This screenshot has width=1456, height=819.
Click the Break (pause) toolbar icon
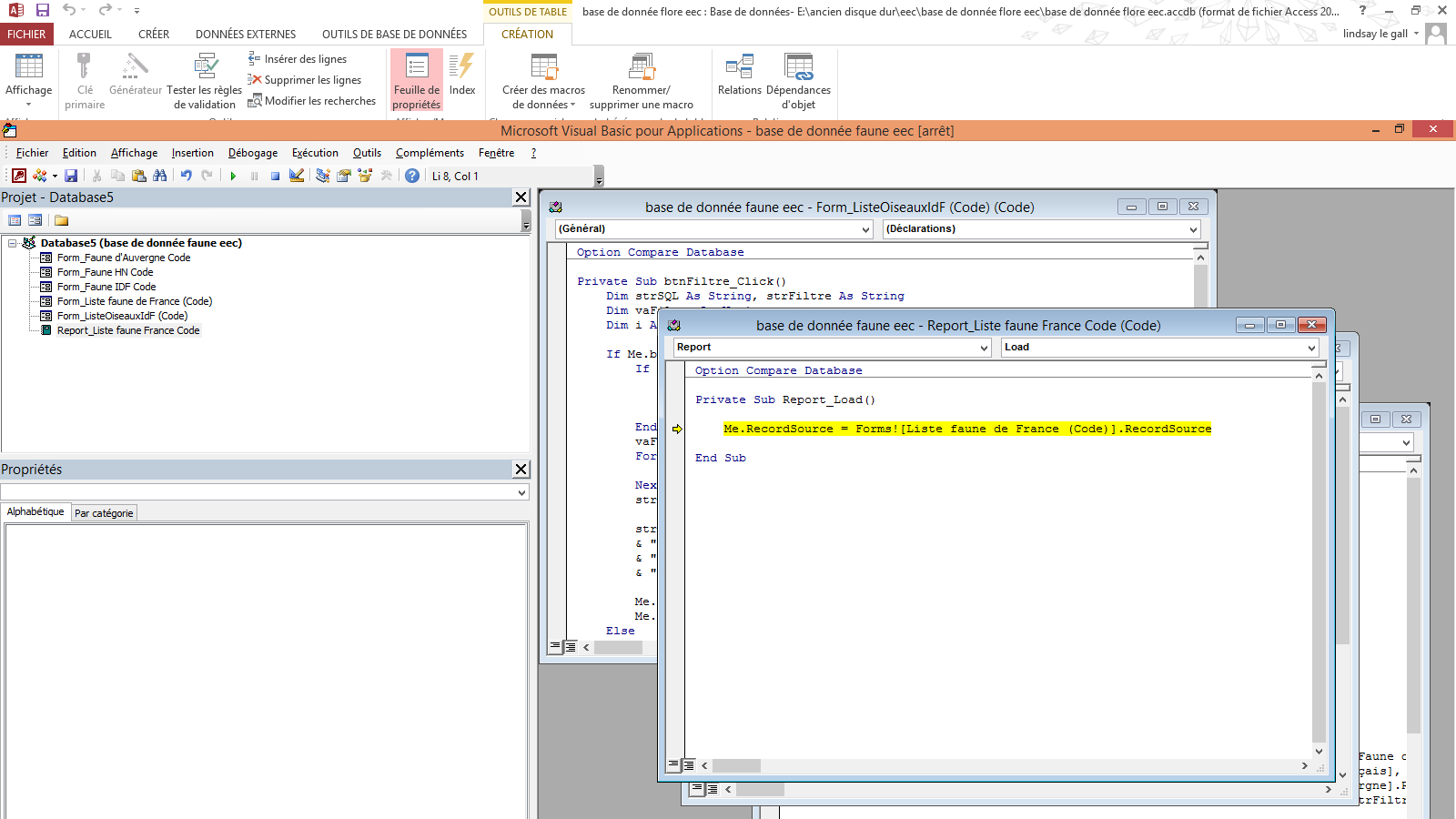[x=254, y=176]
